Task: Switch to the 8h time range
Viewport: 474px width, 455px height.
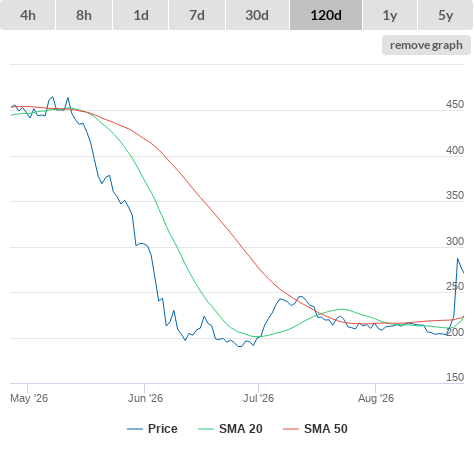Action: (x=84, y=15)
